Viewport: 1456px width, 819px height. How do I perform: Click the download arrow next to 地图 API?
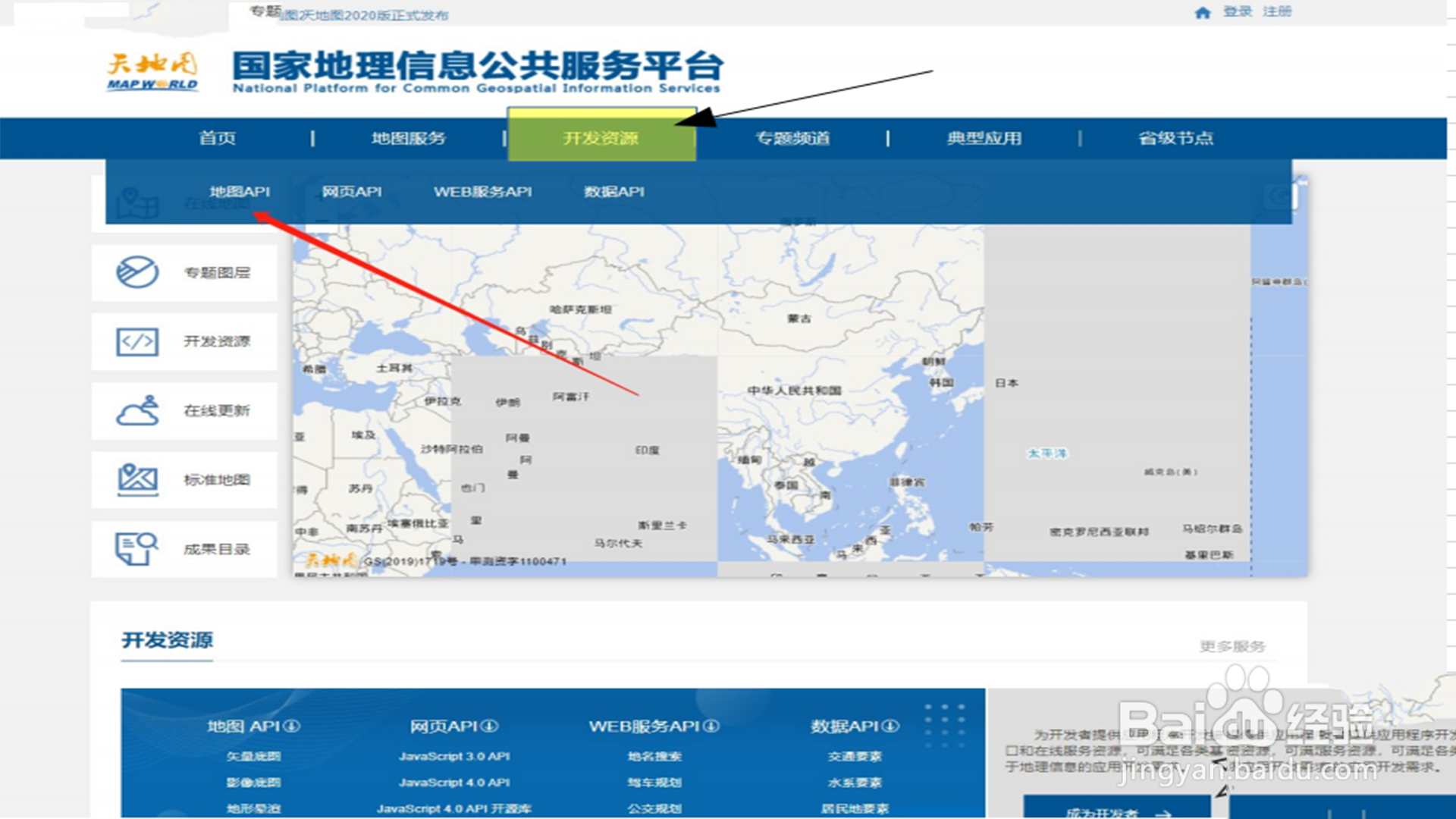[x=292, y=726]
